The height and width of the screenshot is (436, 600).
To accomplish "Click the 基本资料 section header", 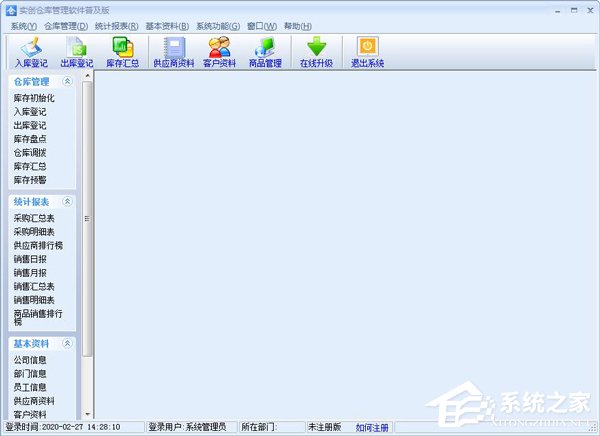I will click(41, 344).
